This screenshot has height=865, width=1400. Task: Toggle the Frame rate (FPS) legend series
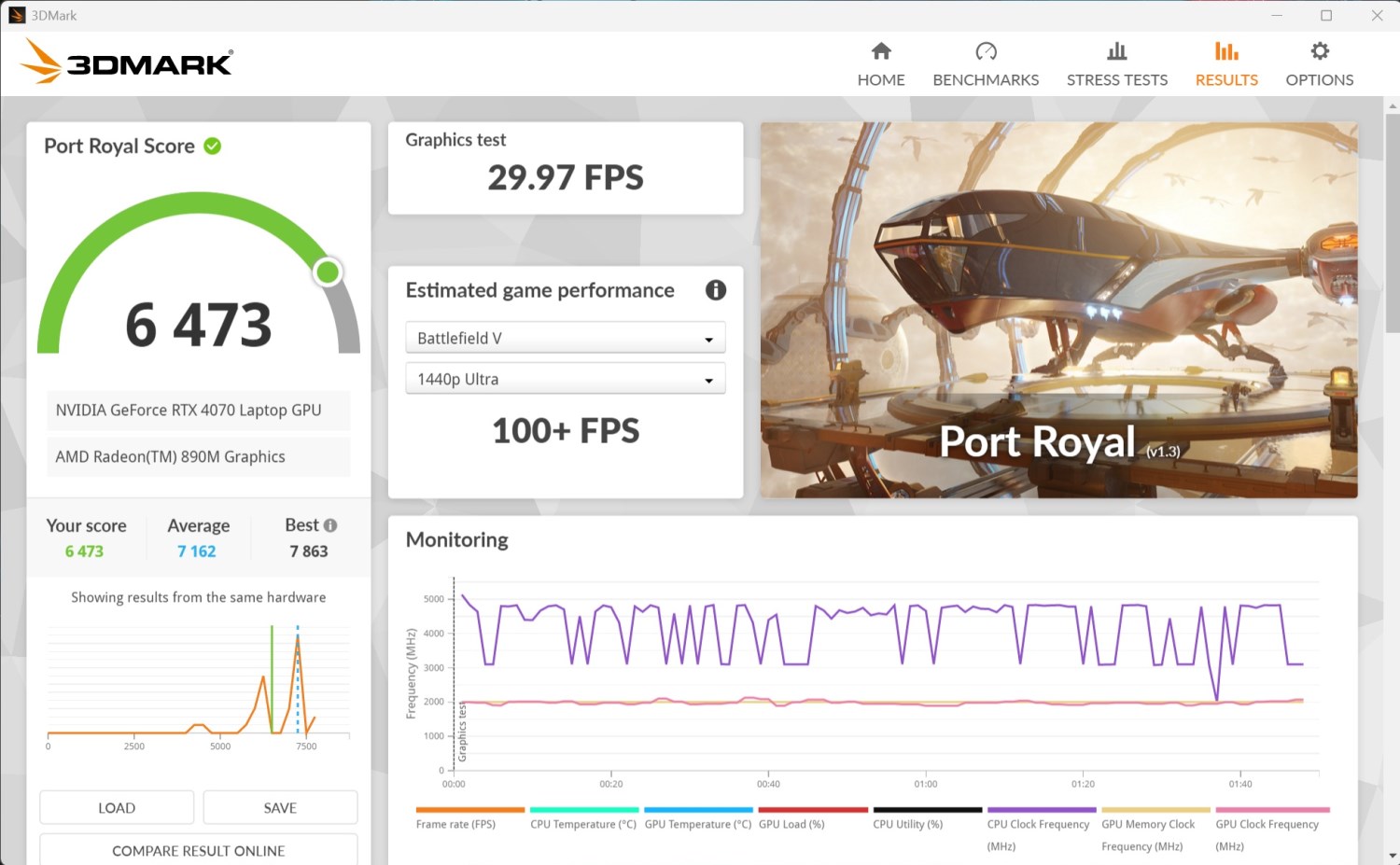point(455,824)
